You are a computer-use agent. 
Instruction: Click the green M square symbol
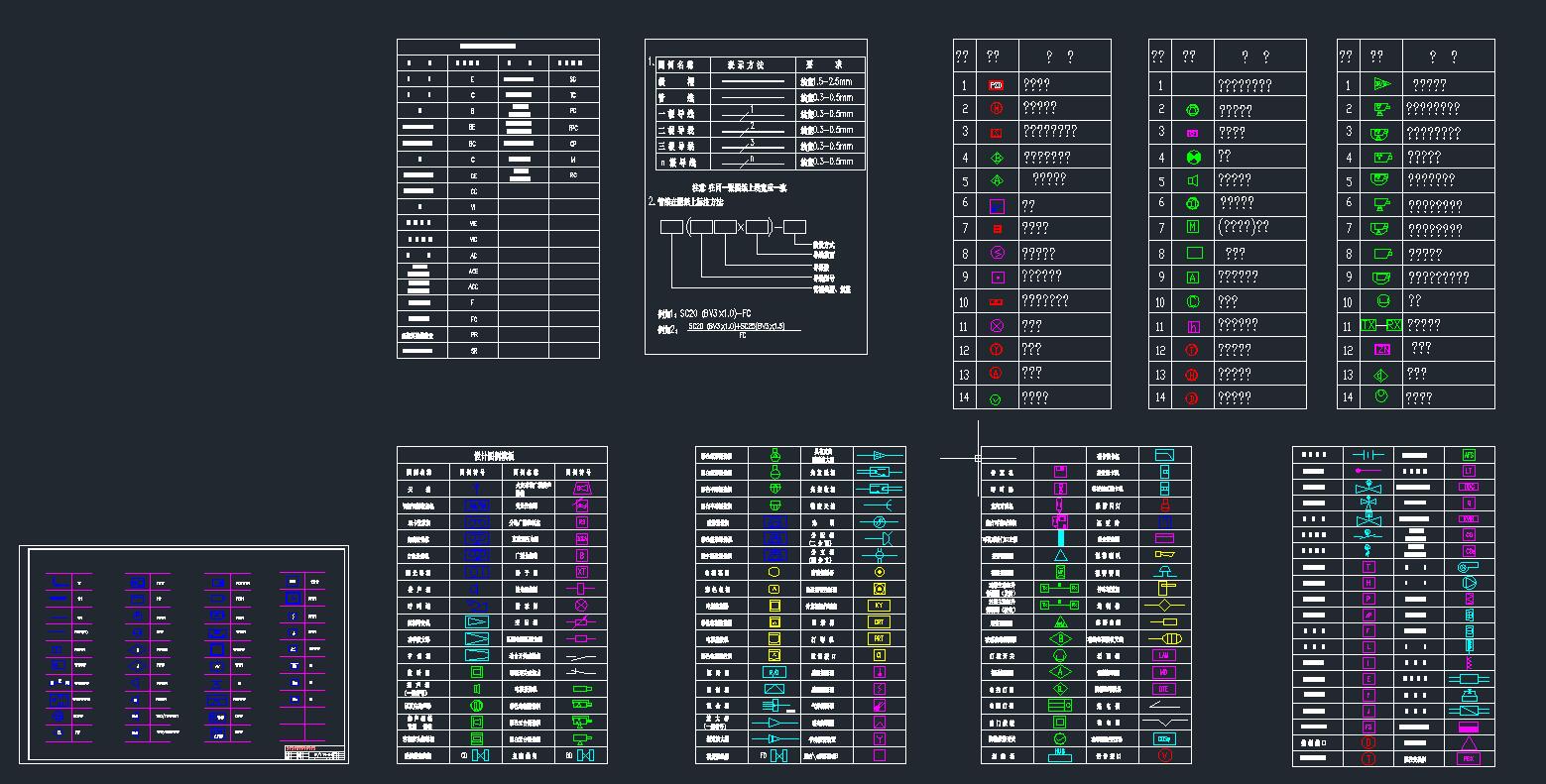(x=1193, y=227)
